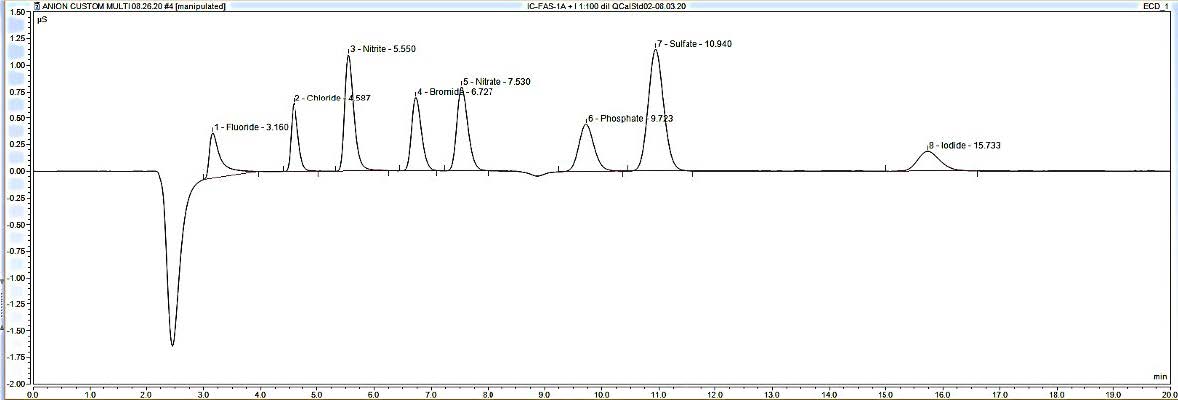
Task: Click the bottom of the negative water dip
Action: (x=173, y=344)
